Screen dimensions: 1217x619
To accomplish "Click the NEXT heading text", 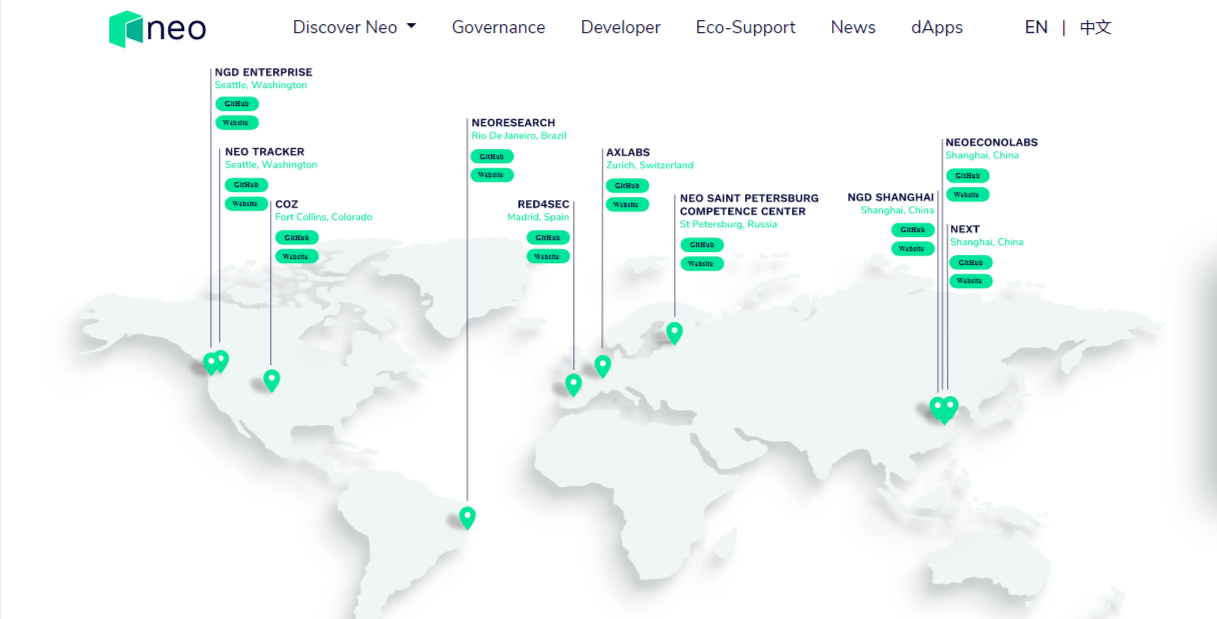I will click(x=965, y=229).
